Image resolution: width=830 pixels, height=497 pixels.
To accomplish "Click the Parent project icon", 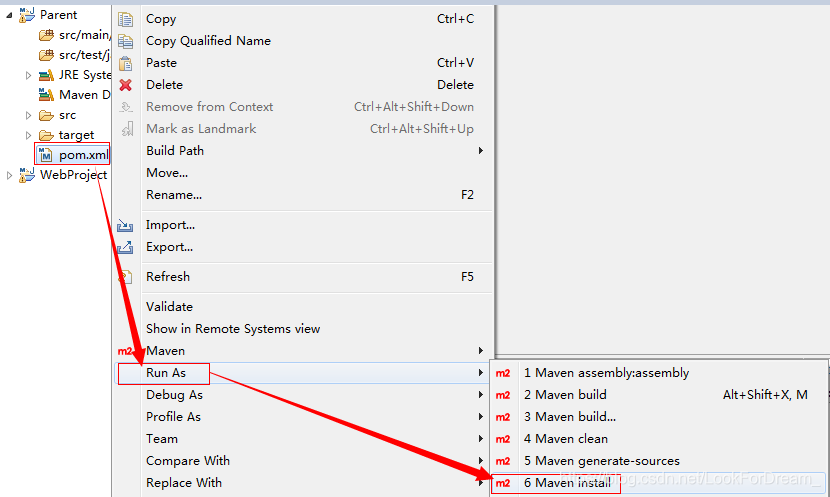I will [26, 15].
